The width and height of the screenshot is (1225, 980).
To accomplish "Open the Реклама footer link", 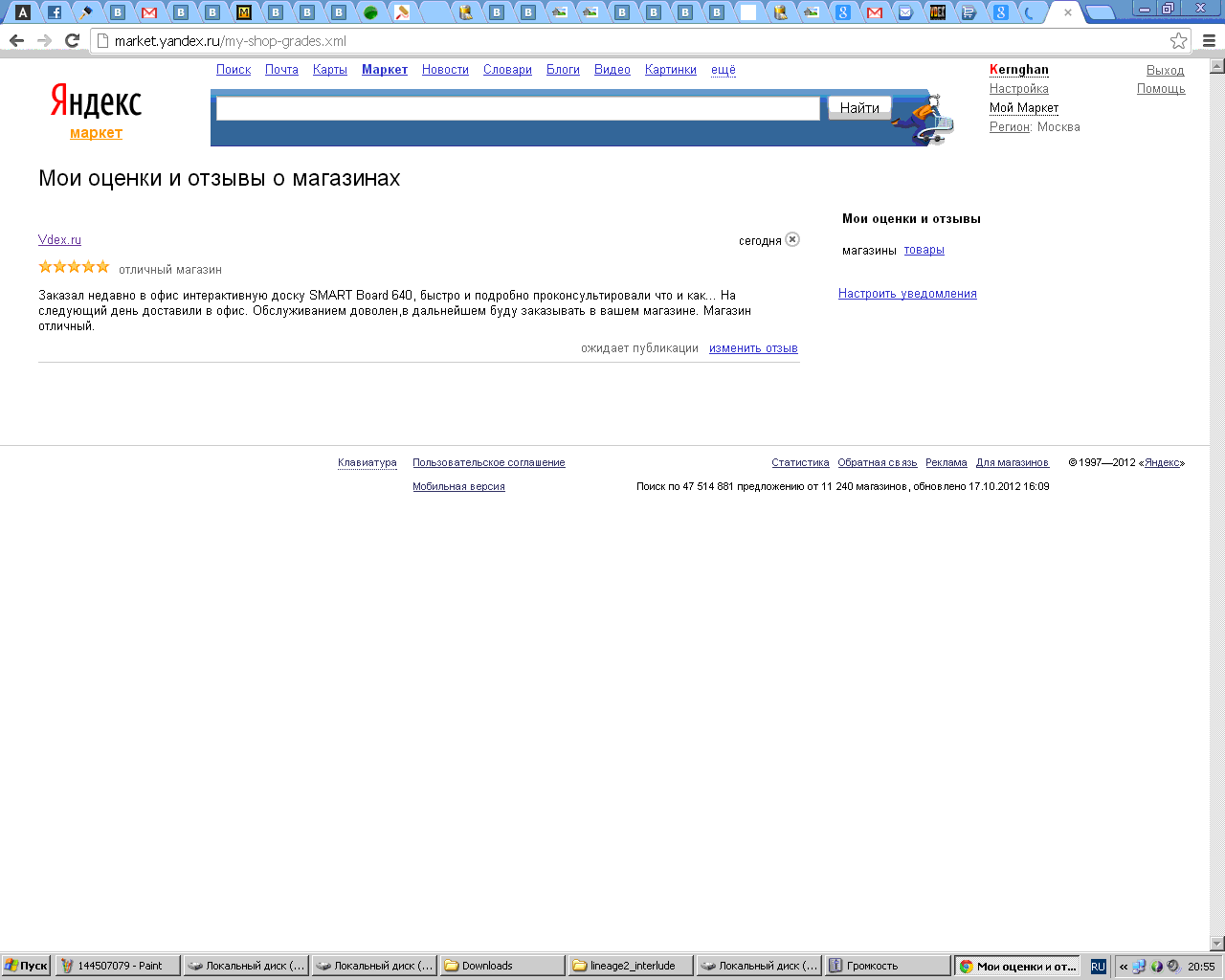I will pyautogui.click(x=947, y=463).
